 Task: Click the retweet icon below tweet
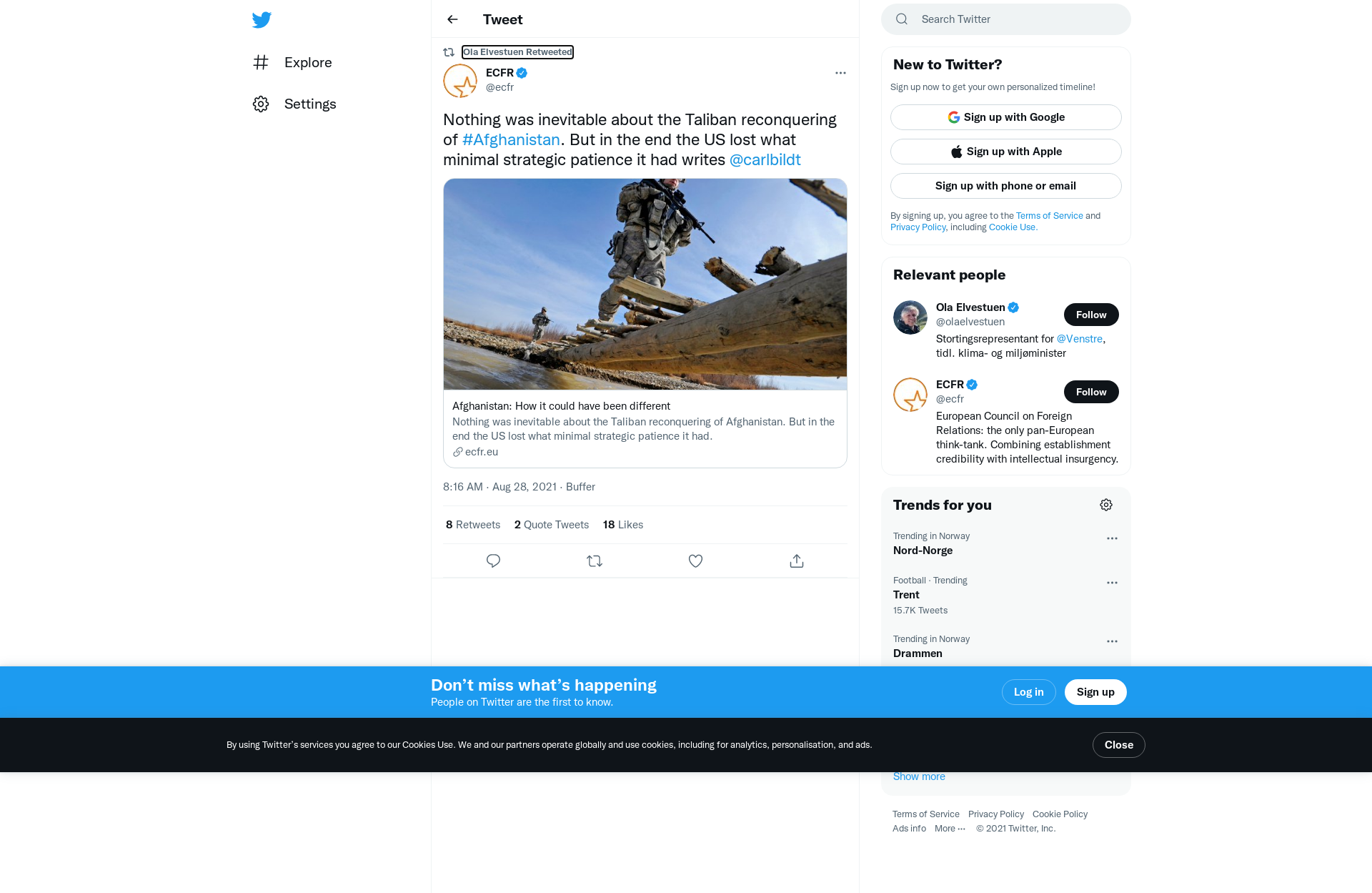point(595,561)
